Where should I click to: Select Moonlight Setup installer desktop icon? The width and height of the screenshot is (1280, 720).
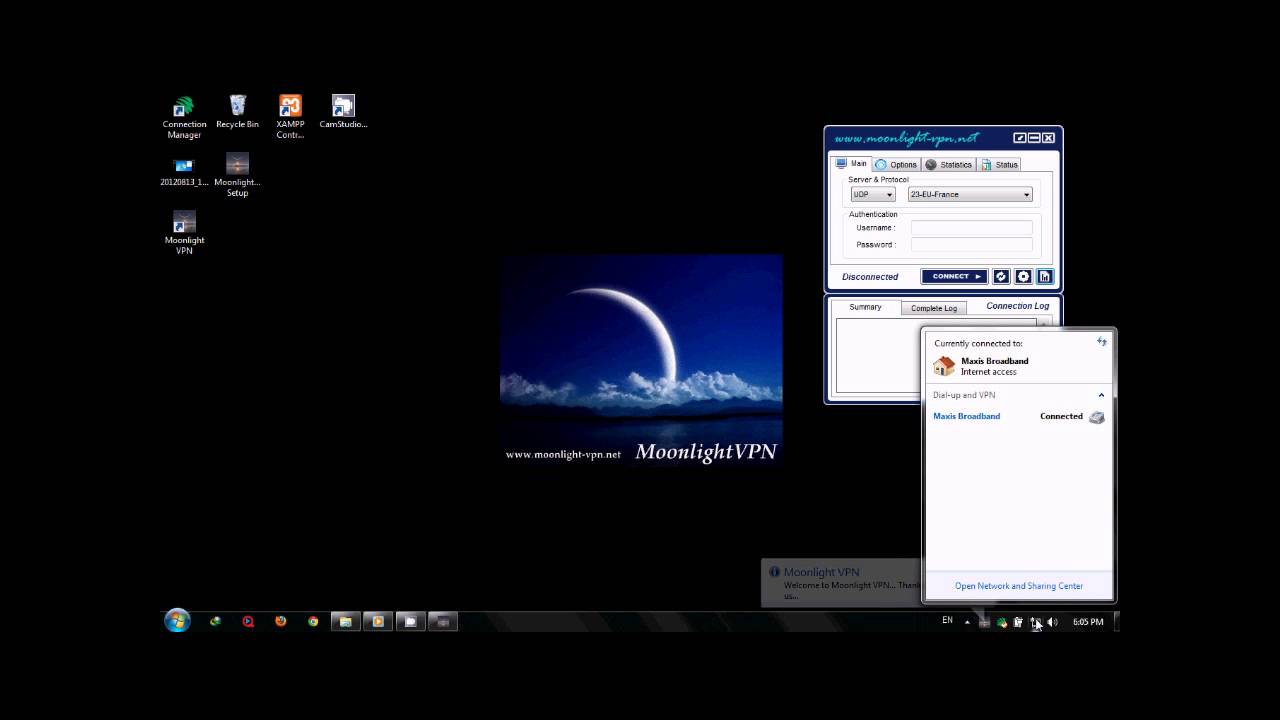pos(237,175)
